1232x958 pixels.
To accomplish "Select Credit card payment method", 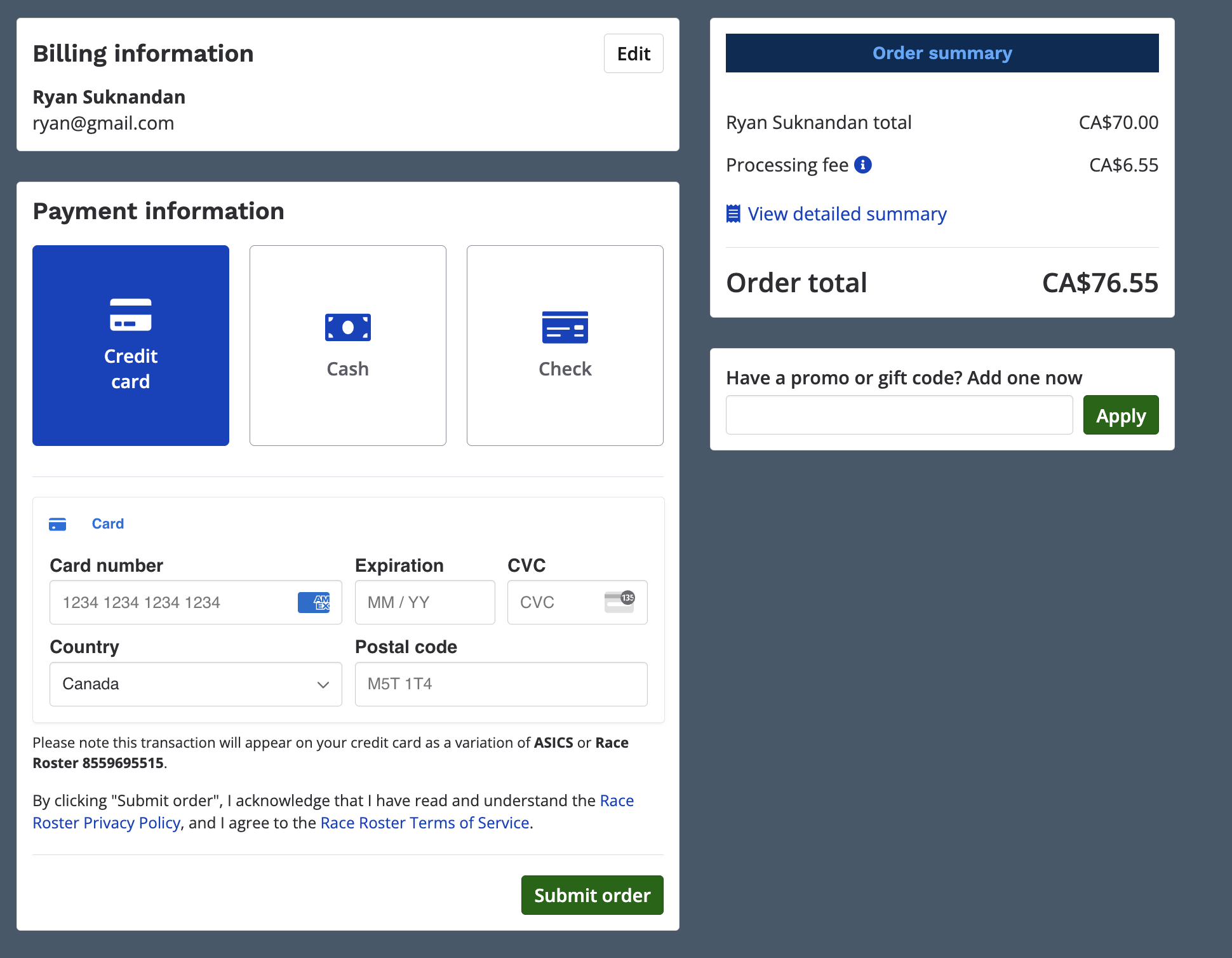I will pyautogui.click(x=131, y=346).
